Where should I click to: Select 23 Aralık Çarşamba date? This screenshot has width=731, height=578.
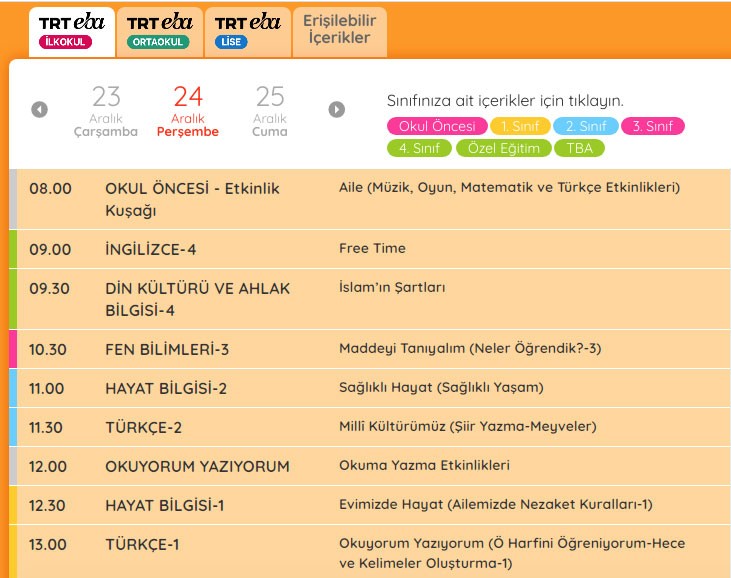click(106, 110)
